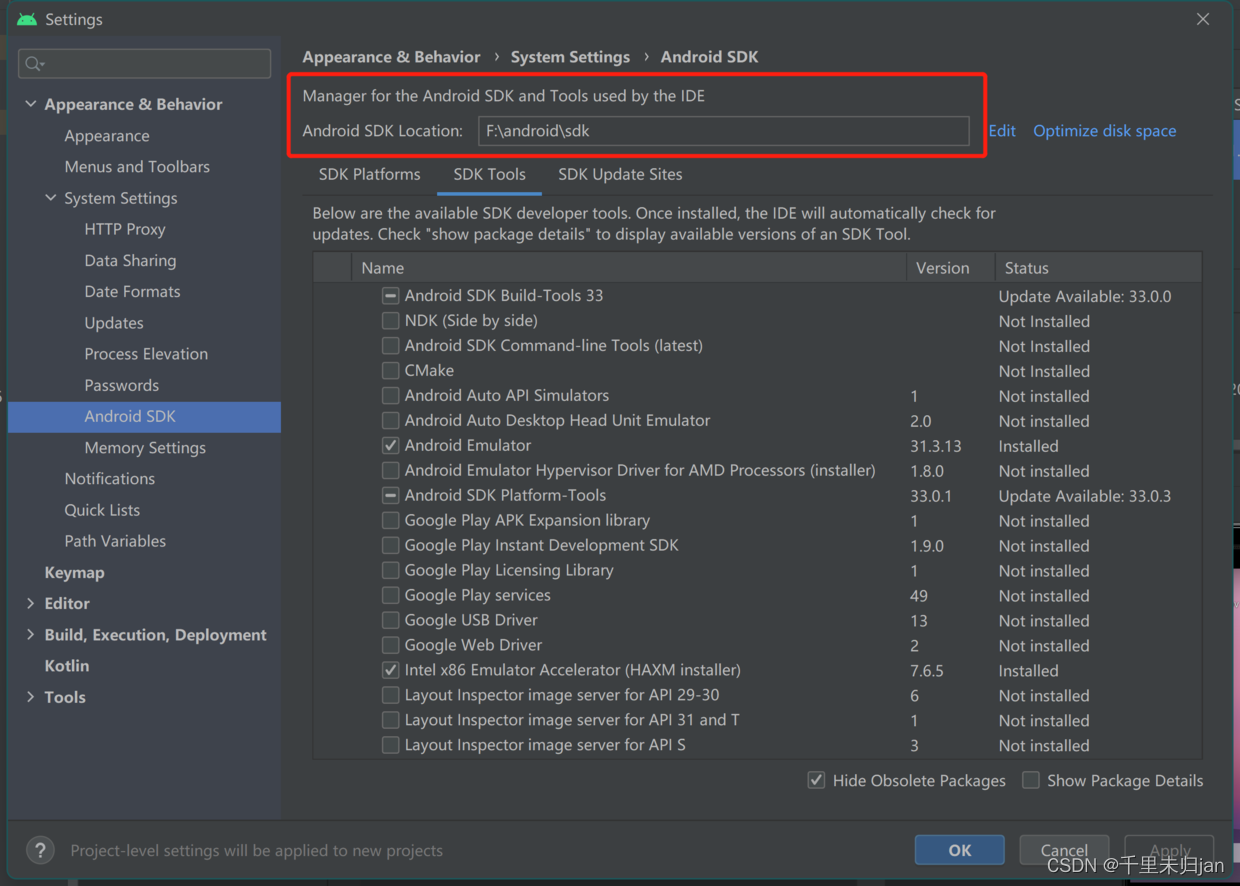The image size is (1240, 886).
Task: Enable Android SDK Command-line Tools (latest)
Action: click(x=391, y=346)
